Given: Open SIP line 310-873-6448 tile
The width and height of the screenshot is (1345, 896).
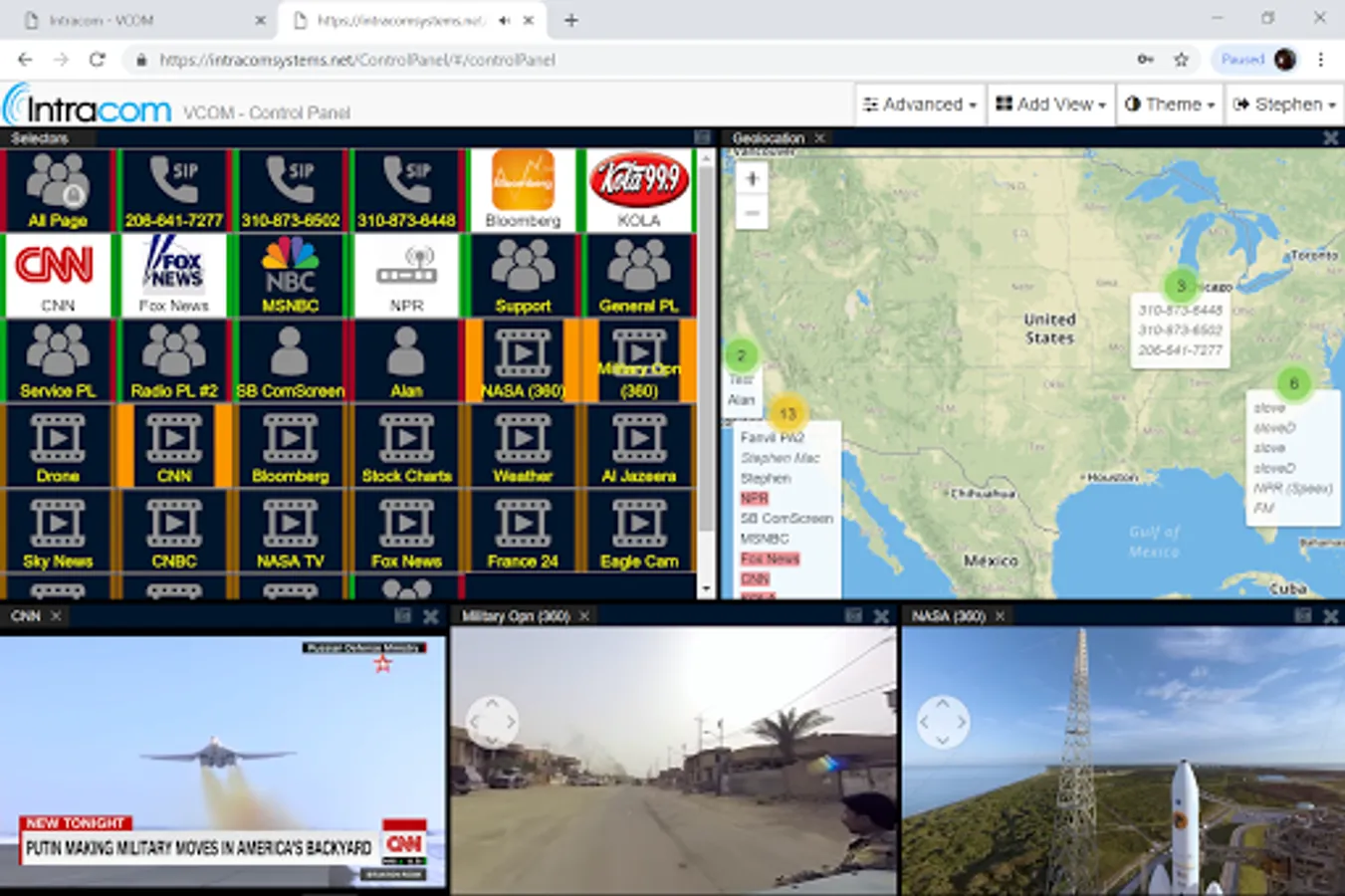Looking at the screenshot, I should click(x=407, y=190).
